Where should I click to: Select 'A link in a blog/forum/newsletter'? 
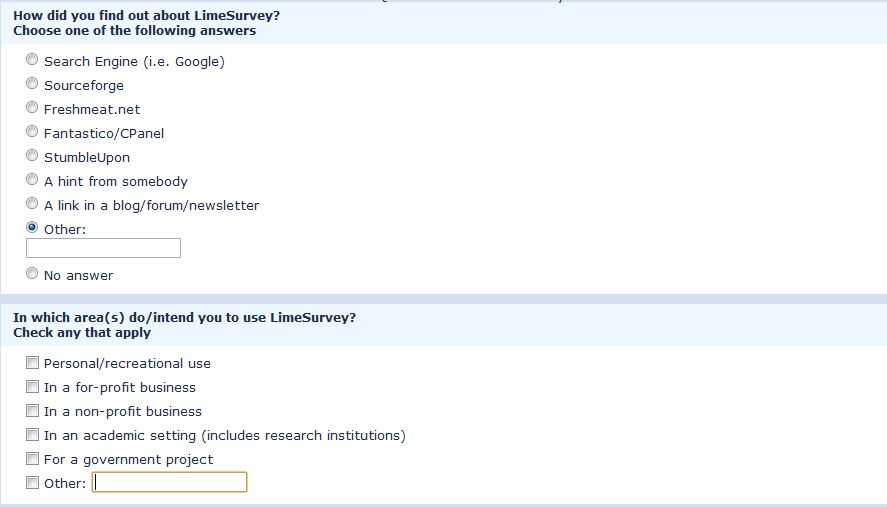pos(32,204)
